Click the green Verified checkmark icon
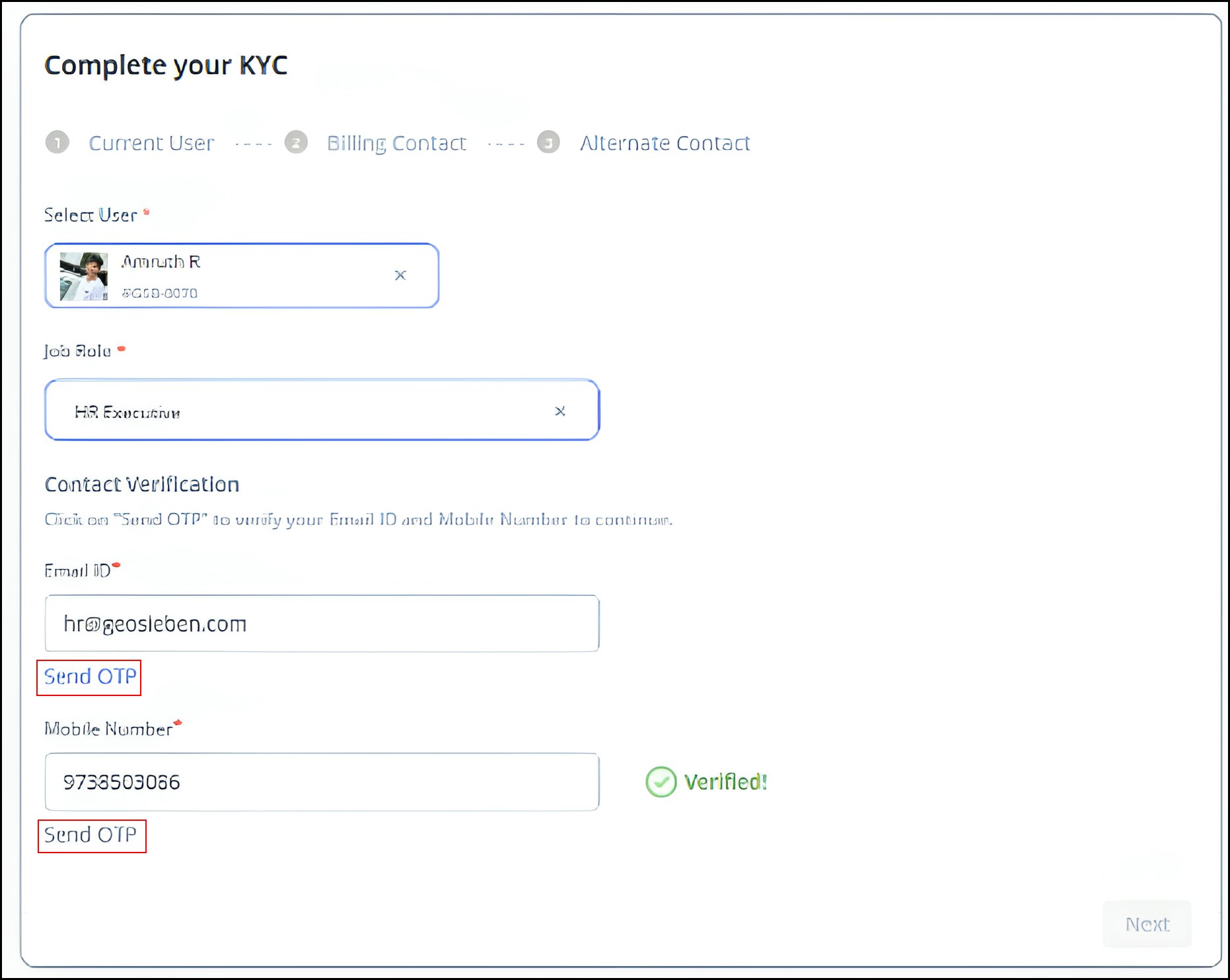Screen dimensions: 1230x980 (x=661, y=782)
